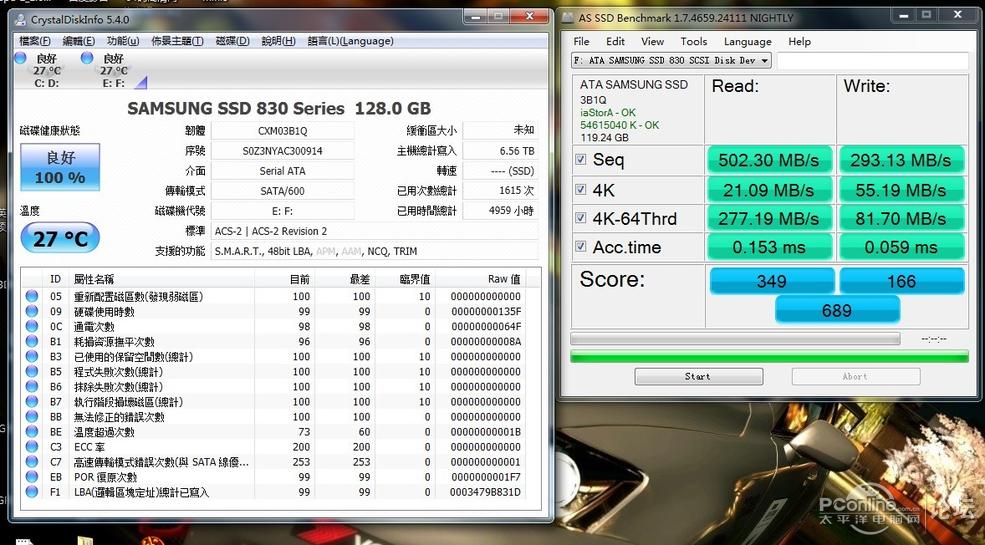Open the Tools menu in AS SSD Benchmark
Image resolution: width=985 pixels, height=545 pixels.
[x=694, y=41]
